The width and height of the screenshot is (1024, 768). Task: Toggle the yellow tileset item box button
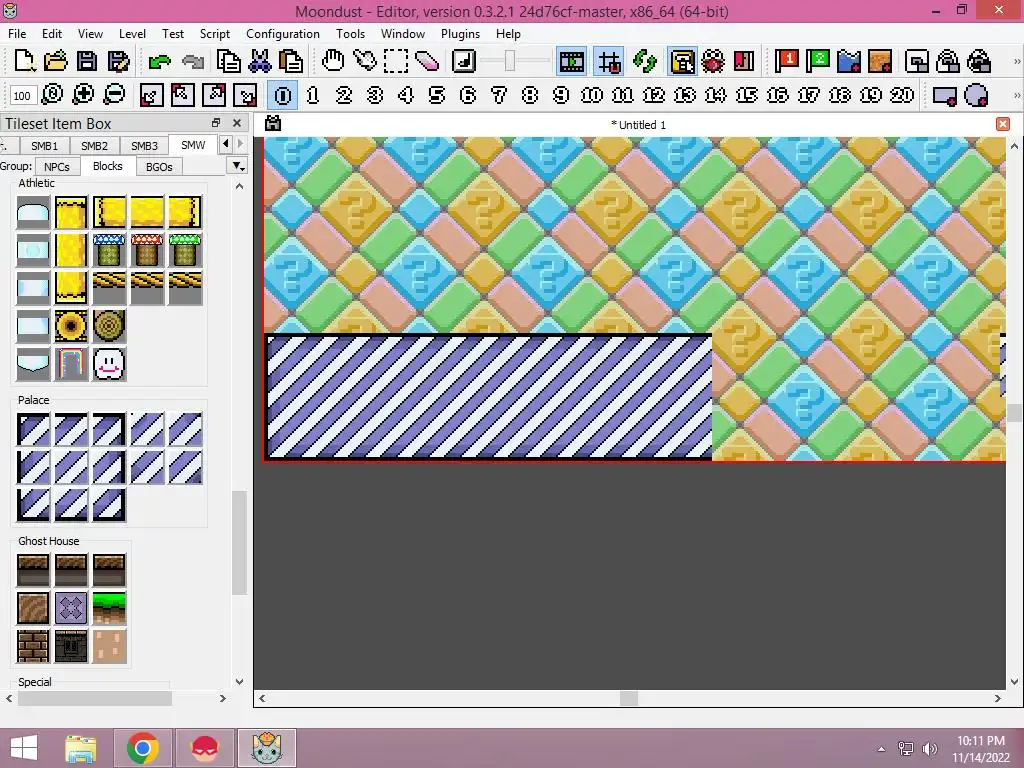[682, 61]
